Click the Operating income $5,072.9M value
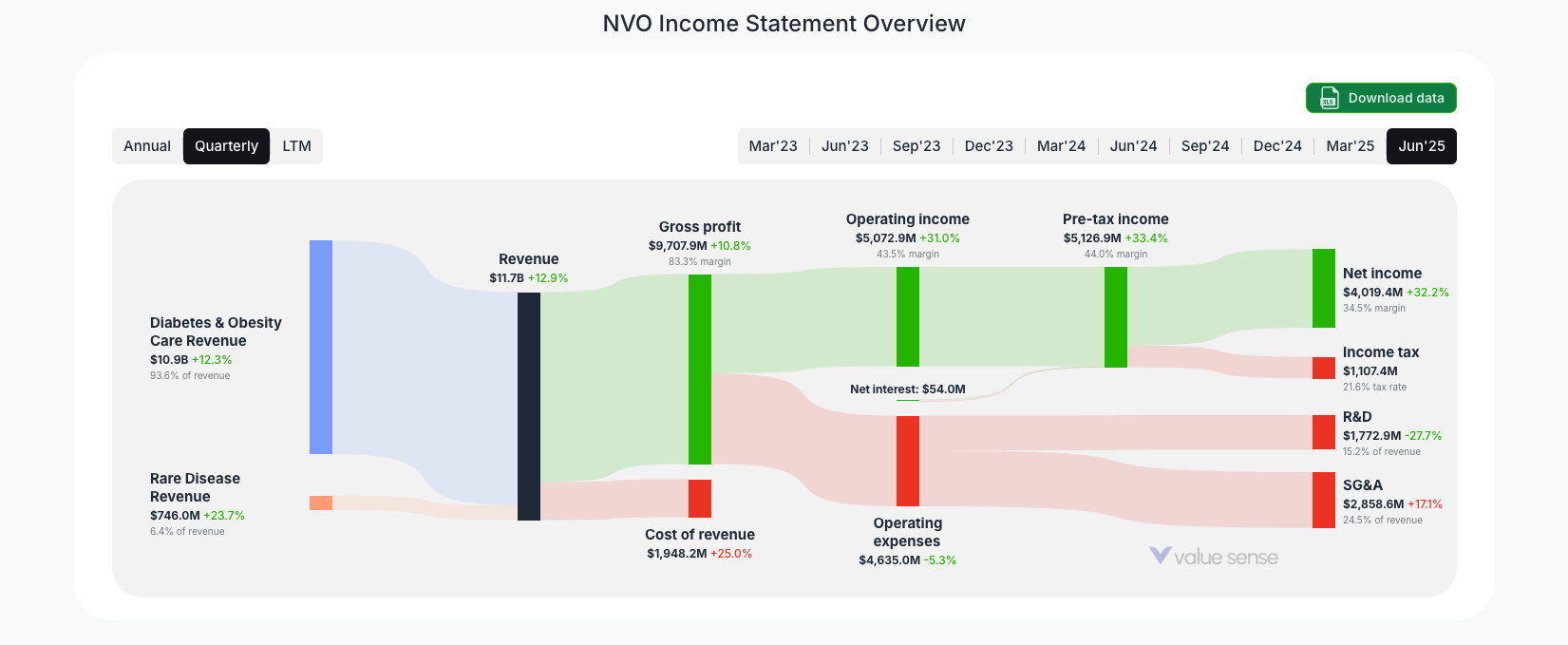1568x645 pixels. pos(885,238)
